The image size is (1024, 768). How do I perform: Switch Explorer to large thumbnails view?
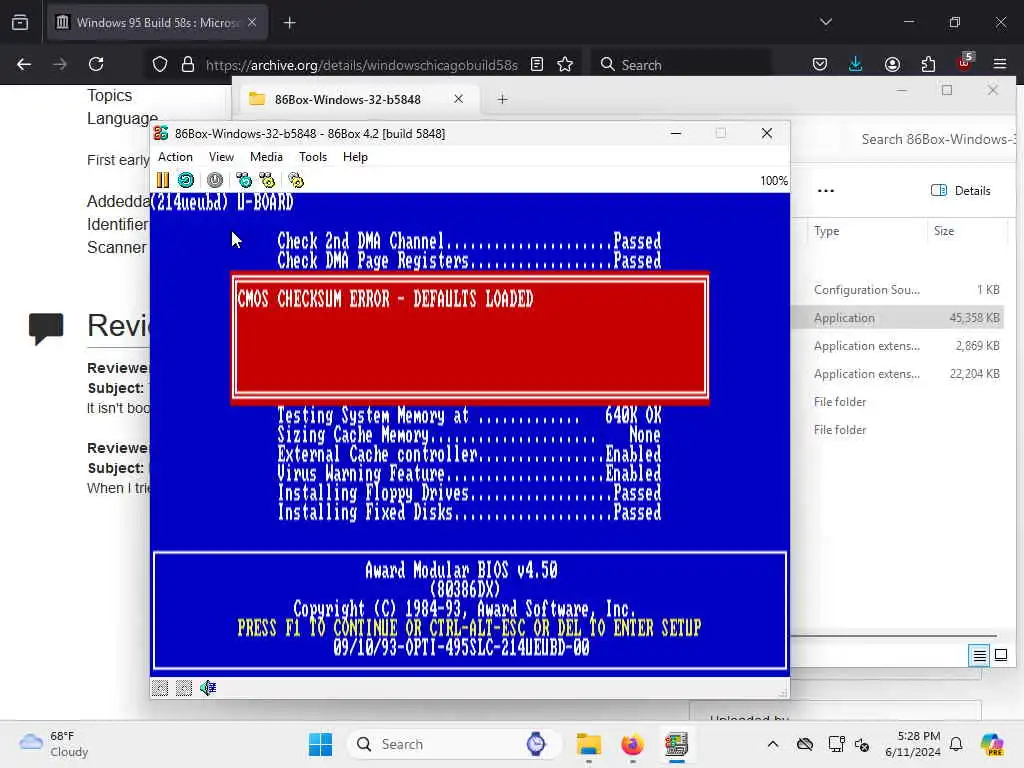[x=1001, y=655]
